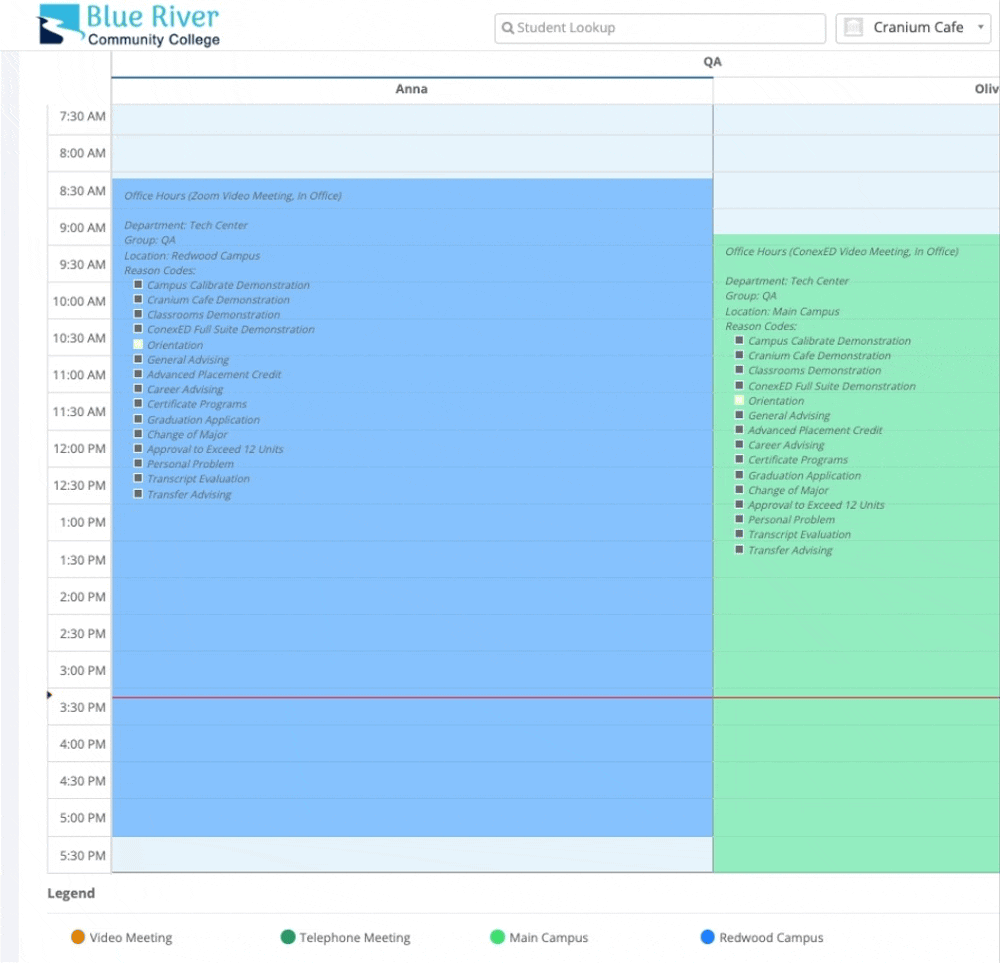Screen dimensions: 1000x963
Task: Select the QA group header
Action: 711,62
